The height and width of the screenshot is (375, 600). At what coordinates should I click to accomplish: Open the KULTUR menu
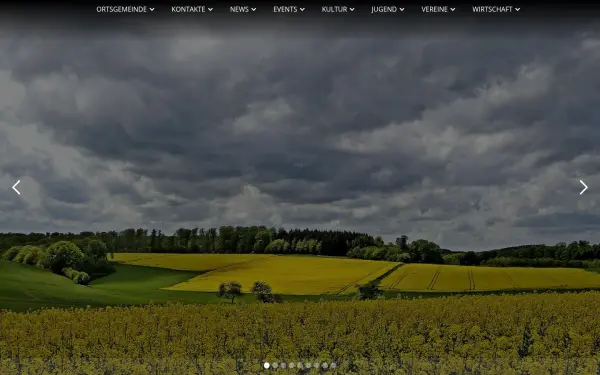point(338,9)
